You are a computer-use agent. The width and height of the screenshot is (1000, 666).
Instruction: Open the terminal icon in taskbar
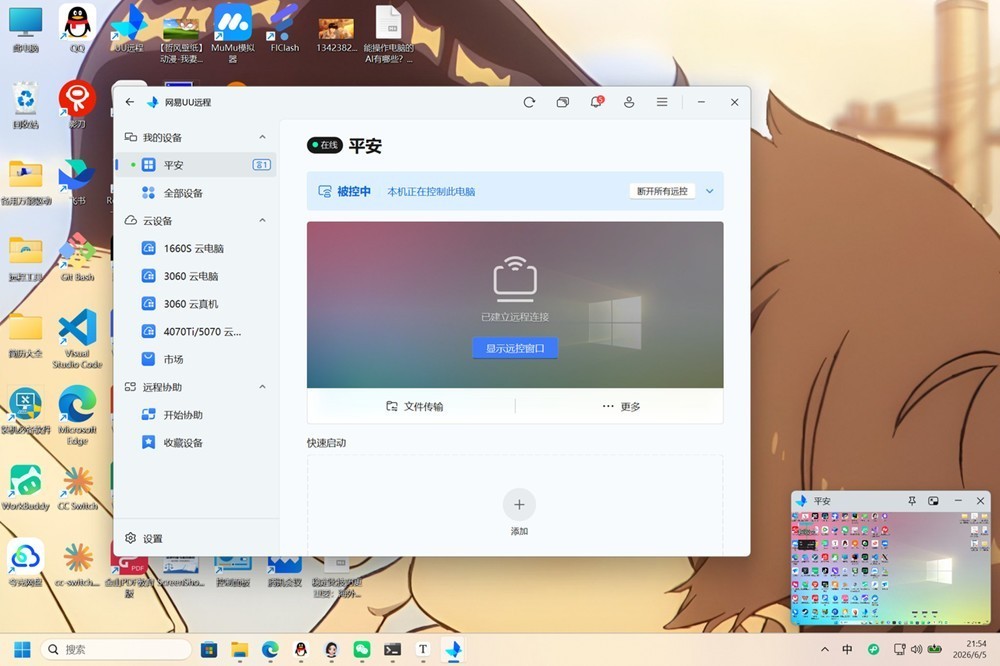click(x=392, y=649)
